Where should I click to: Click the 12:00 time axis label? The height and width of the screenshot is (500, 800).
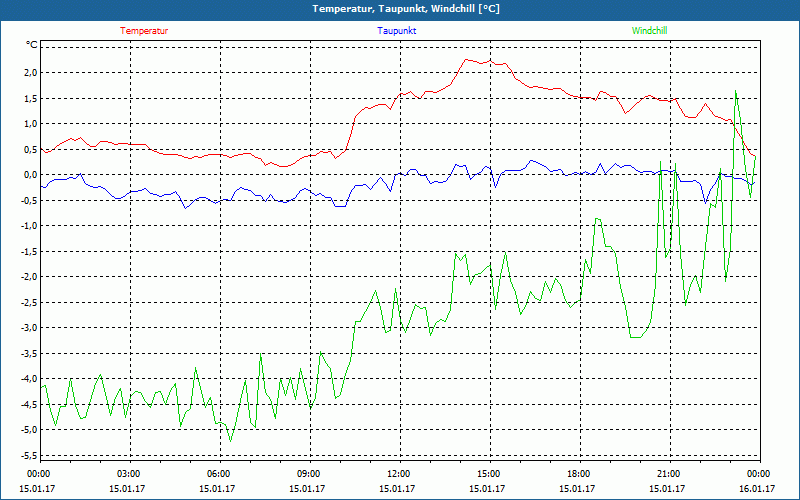pyautogui.click(x=398, y=474)
